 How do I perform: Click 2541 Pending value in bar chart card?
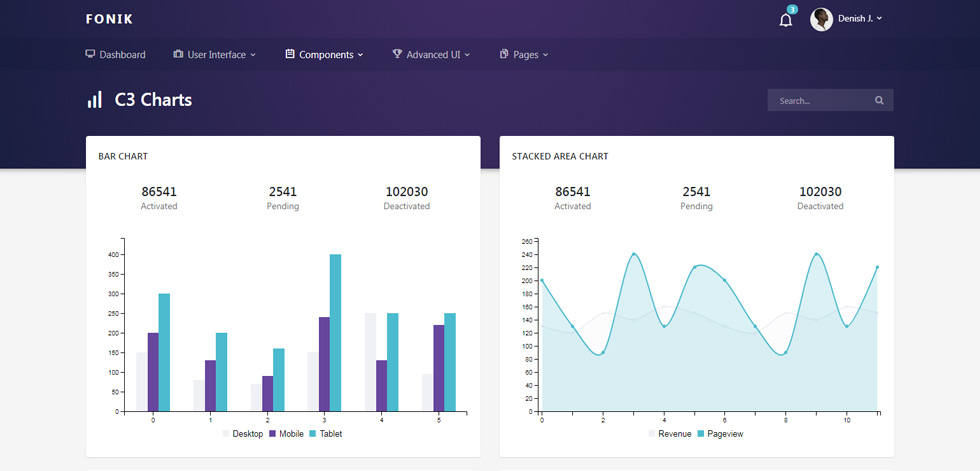click(x=282, y=192)
